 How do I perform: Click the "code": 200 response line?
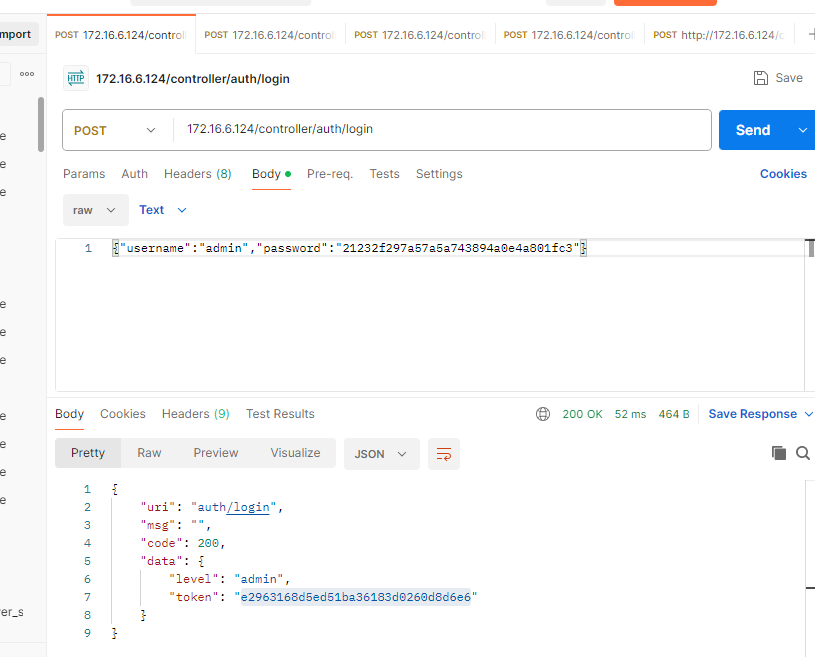point(182,543)
